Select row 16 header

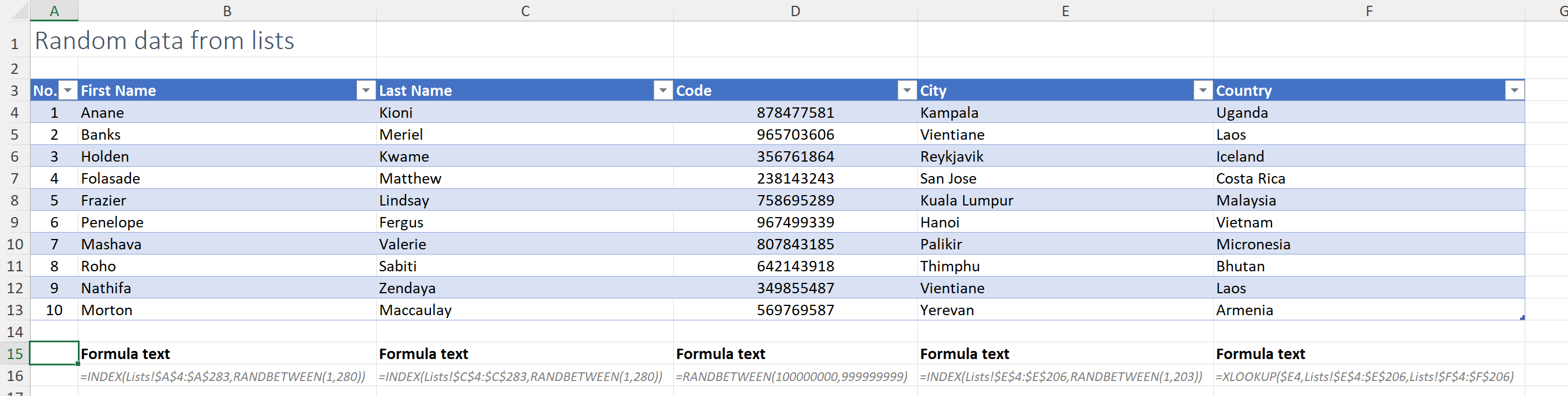click(x=14, y=376)
